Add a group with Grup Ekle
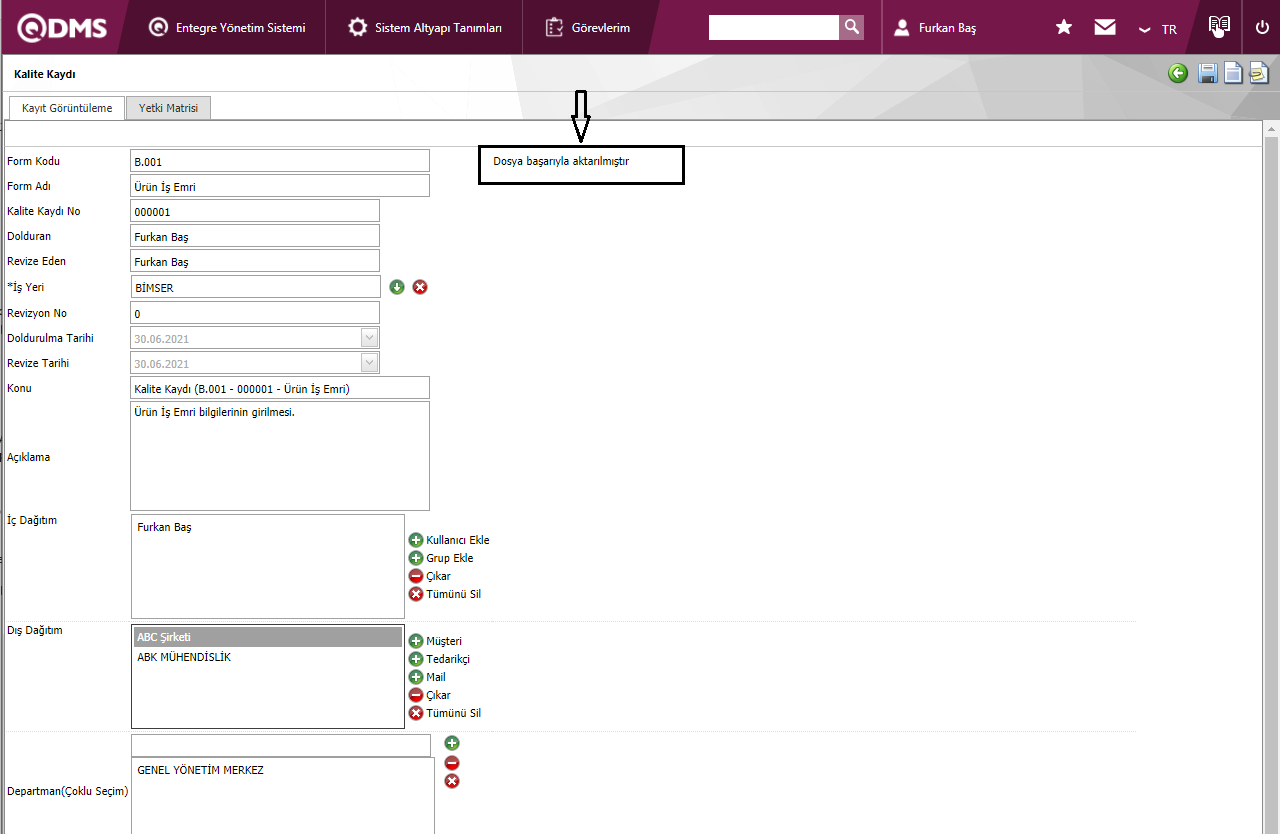 pyautogui.click(x=441, y=558)
